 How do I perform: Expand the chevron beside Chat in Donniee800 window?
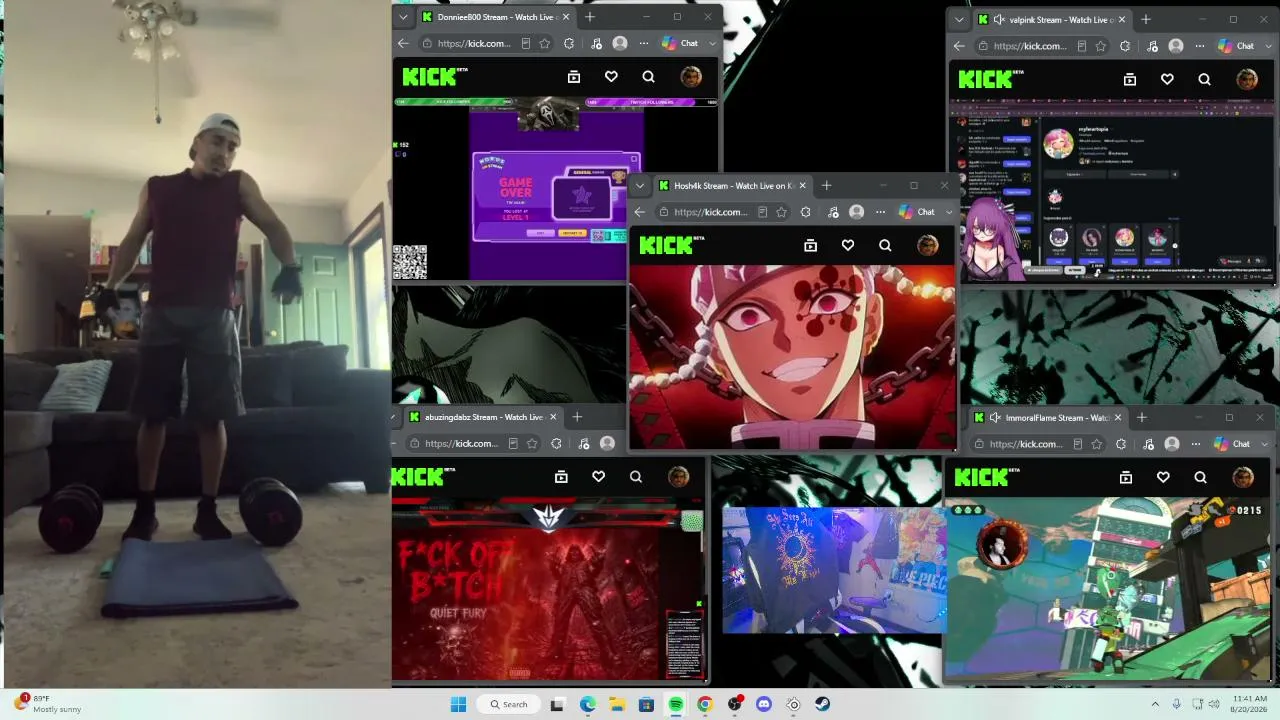click(x=713, y=44)
